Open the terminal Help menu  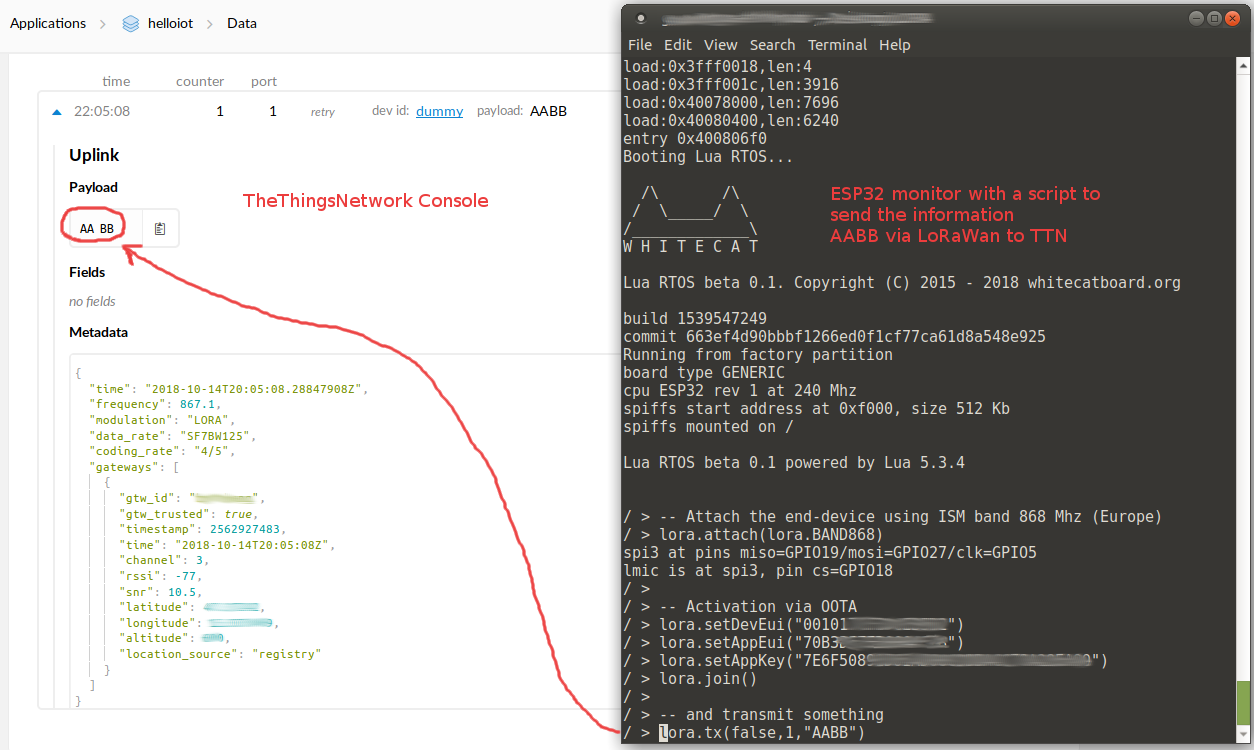[895, 45]
